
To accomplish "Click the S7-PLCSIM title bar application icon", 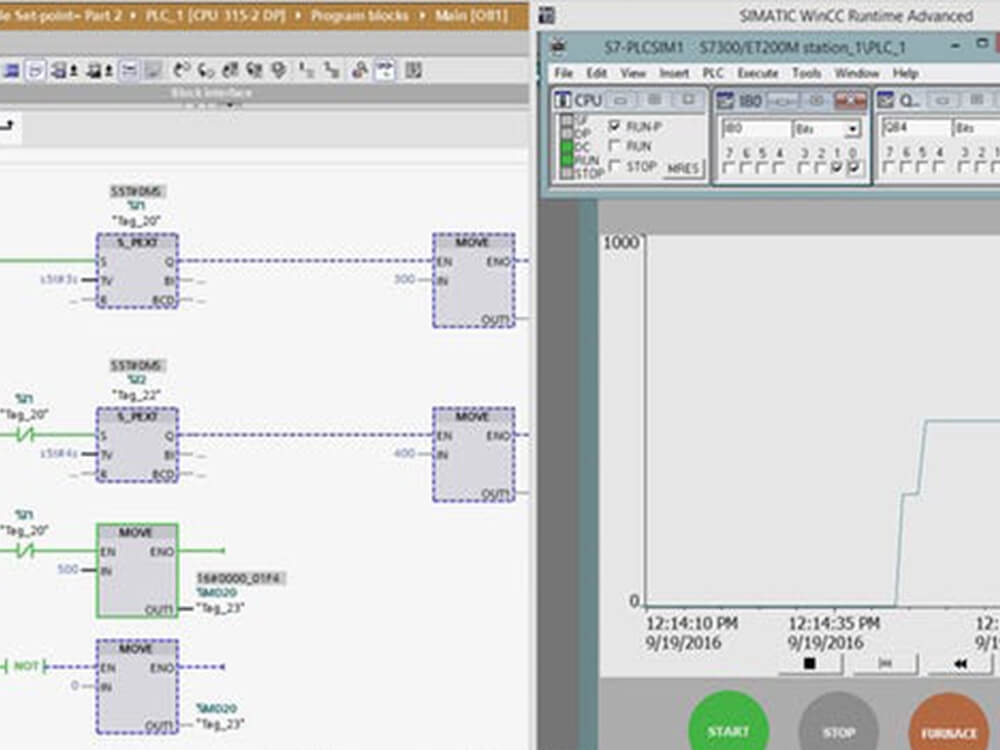I will (x=559, y=47).
